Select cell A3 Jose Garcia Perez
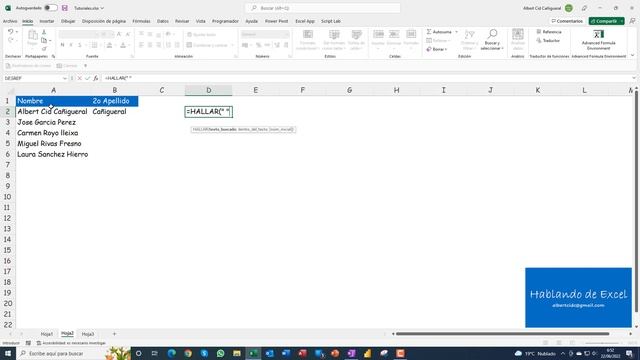640x360 pixels. point(53,122)
